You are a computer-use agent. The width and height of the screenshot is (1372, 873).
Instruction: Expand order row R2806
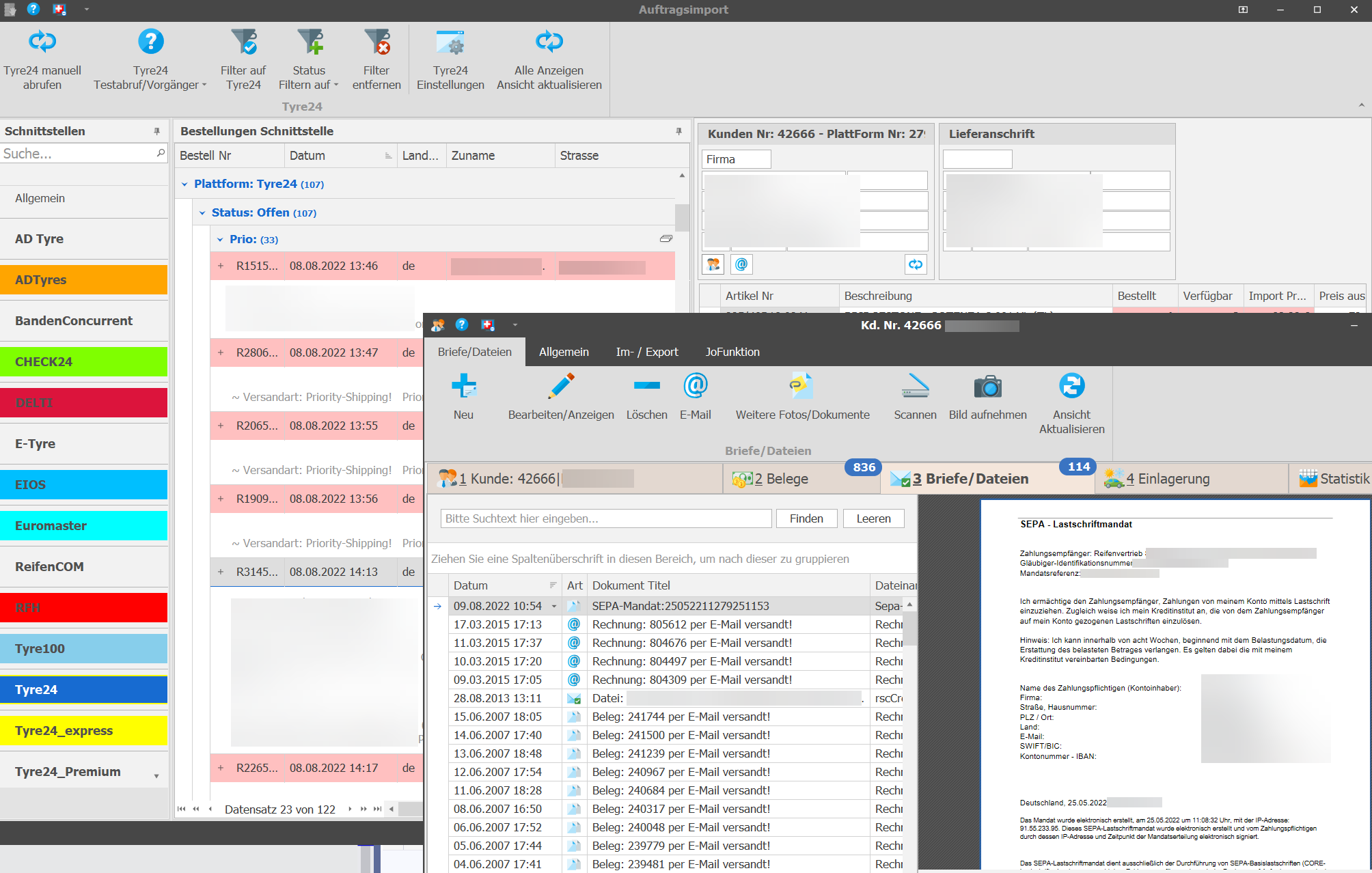221,352
